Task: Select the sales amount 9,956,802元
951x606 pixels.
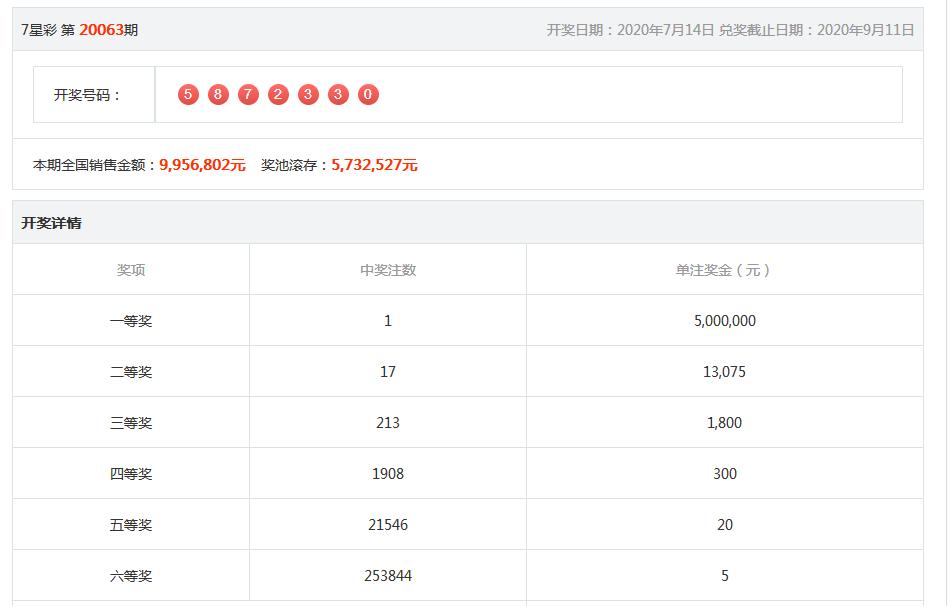Action: click(202, 165)
